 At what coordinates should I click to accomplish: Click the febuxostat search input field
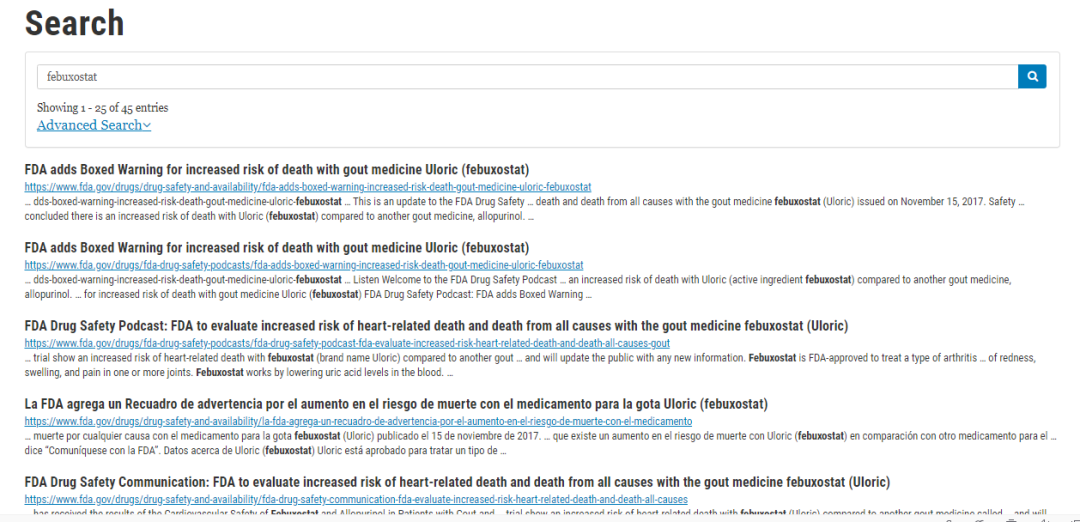click(528, 76)
